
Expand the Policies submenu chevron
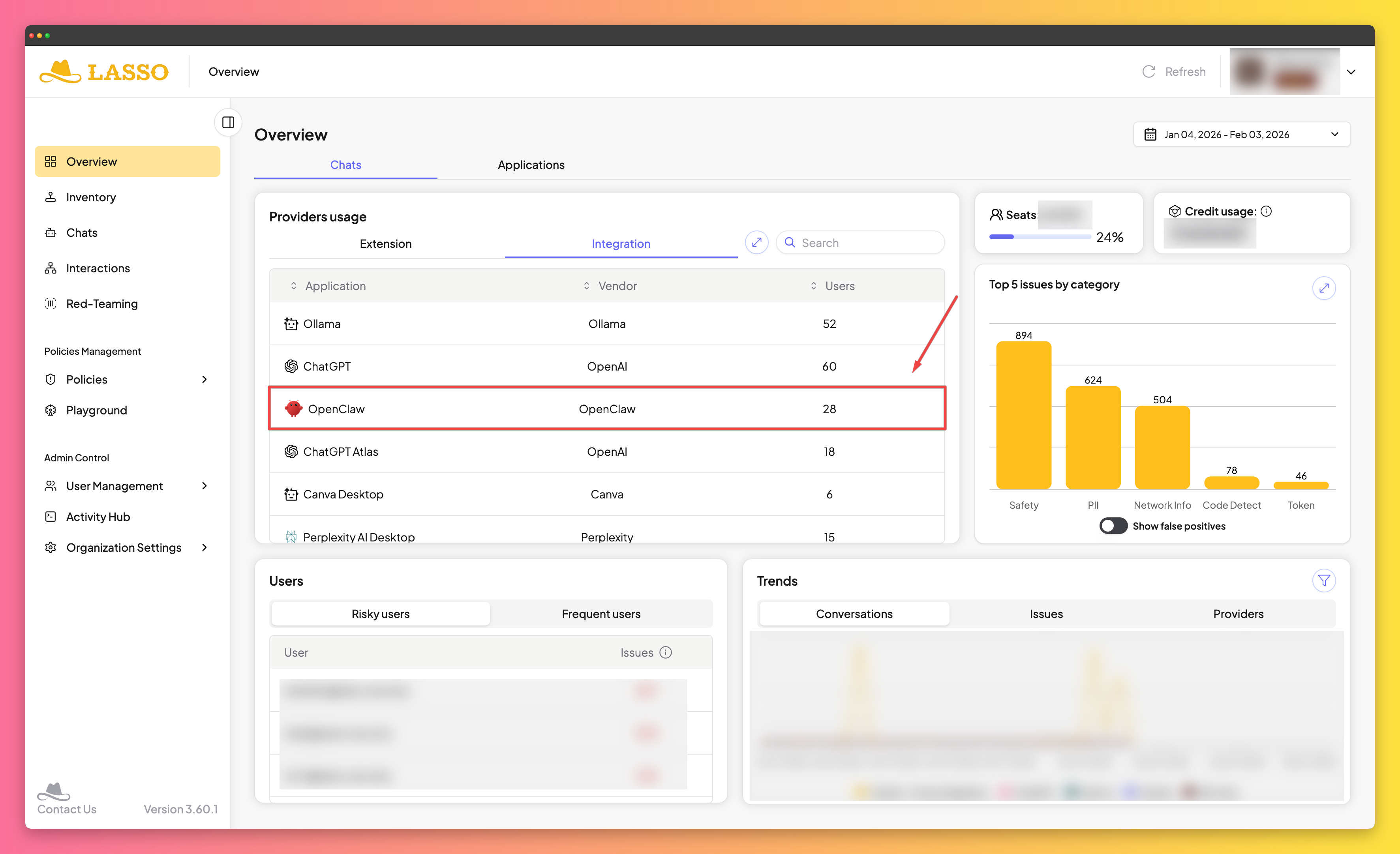point(205,379)
